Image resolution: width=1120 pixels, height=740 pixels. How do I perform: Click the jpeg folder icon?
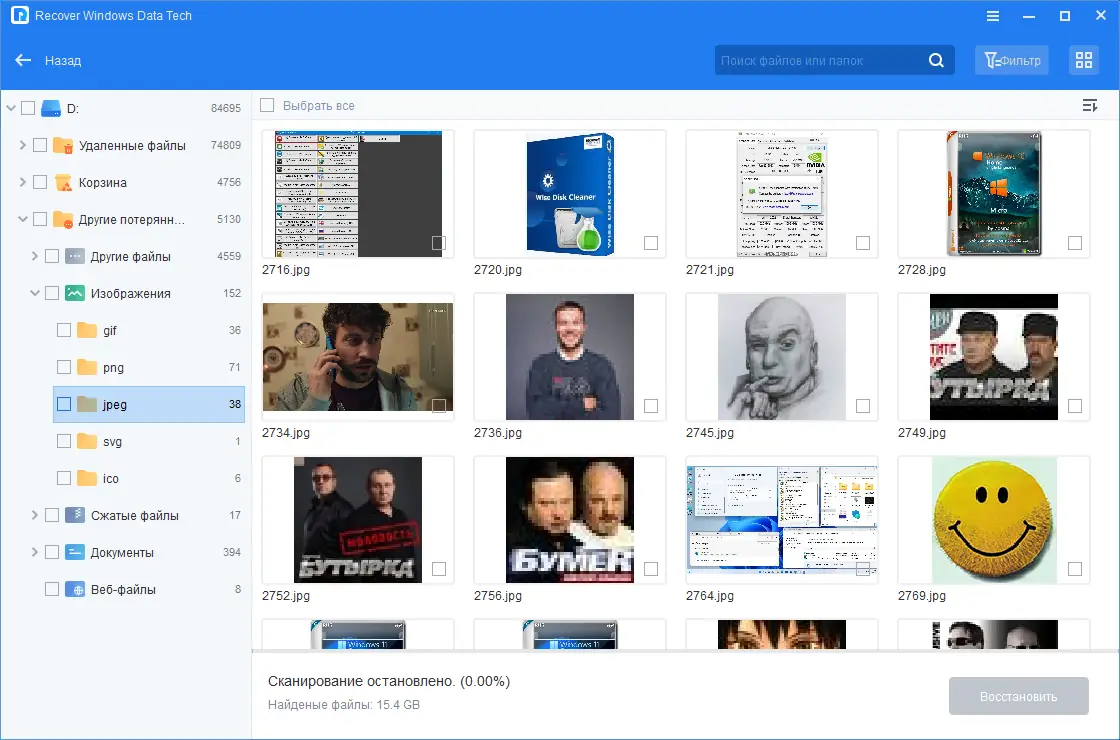tap(87, 404)
